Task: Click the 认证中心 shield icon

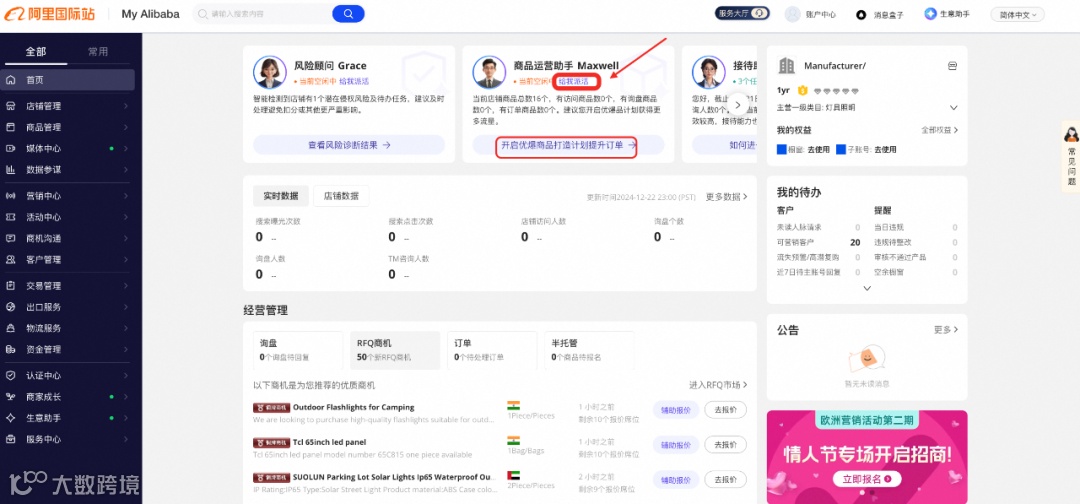Action: (x=10, y=376)
